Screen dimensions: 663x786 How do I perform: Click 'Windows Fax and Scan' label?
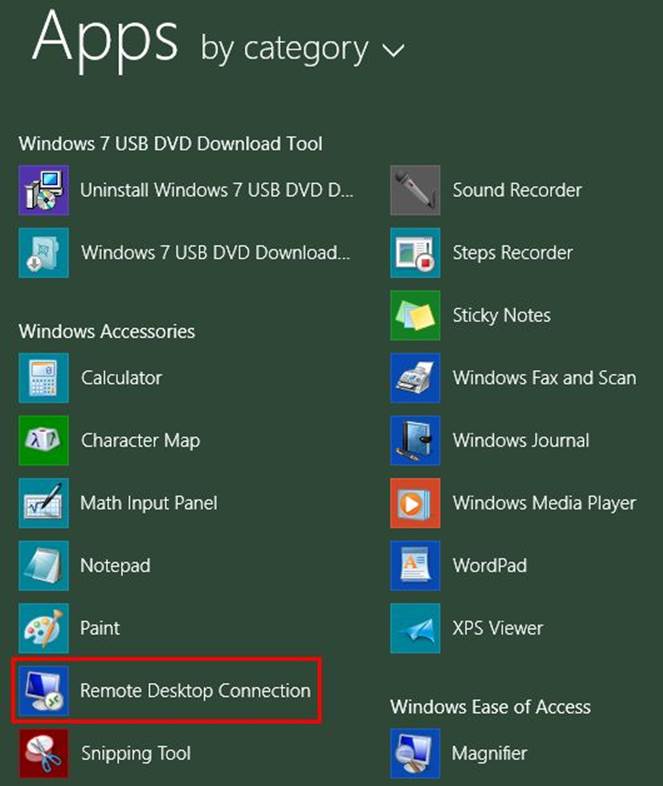click(x=545, y=378)
